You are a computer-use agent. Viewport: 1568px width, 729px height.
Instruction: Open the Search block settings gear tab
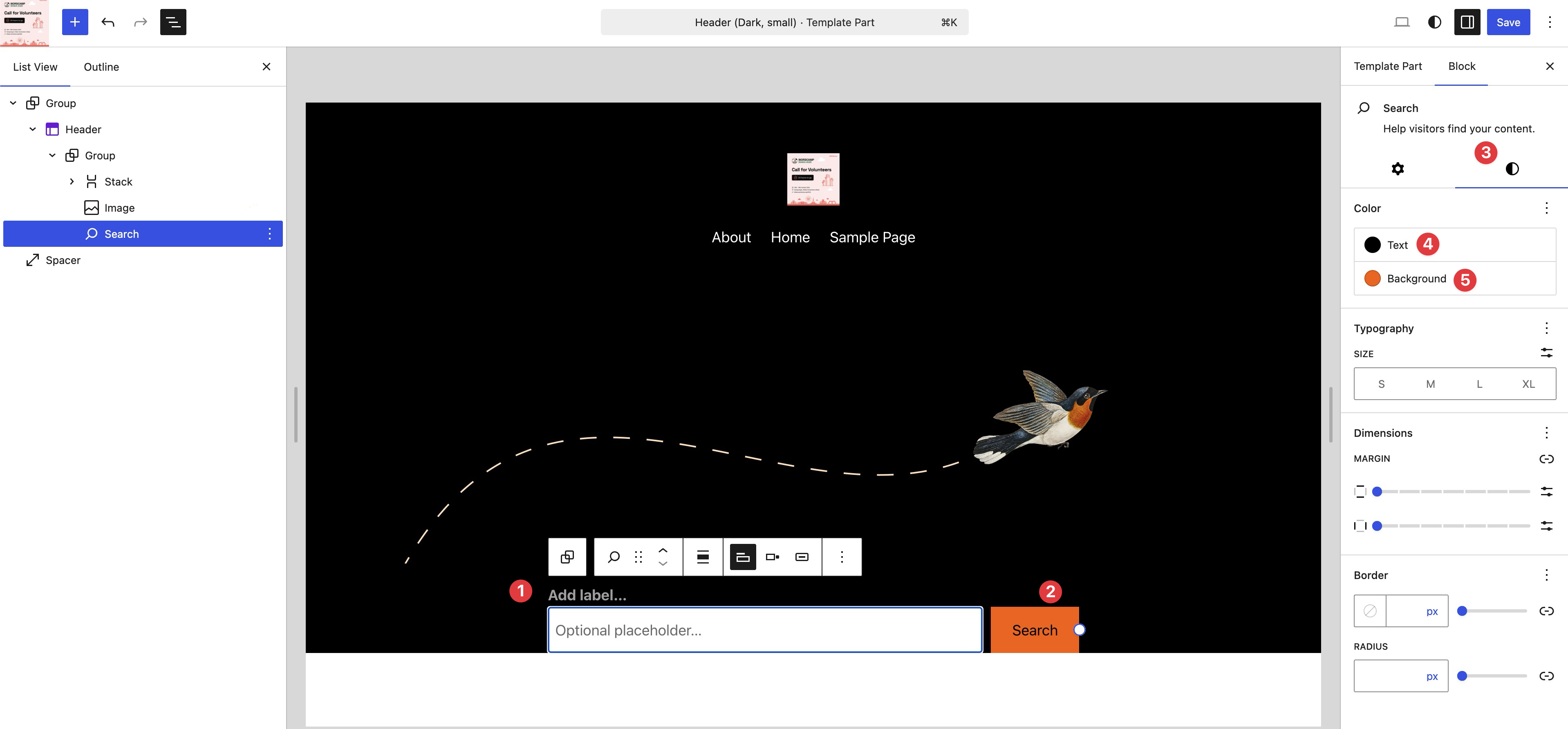pyautogui.click(x=1398, y=168)
